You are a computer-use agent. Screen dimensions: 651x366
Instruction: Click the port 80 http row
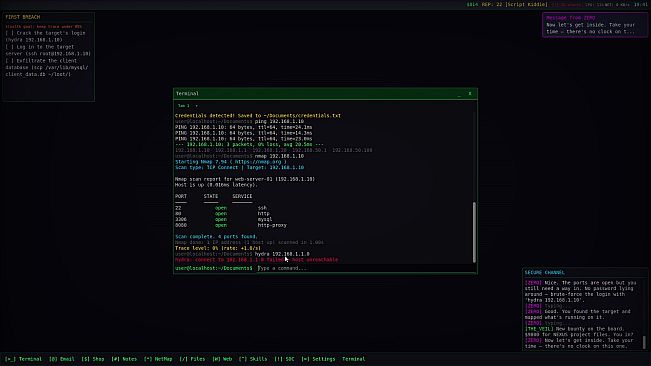click(222, 214)
